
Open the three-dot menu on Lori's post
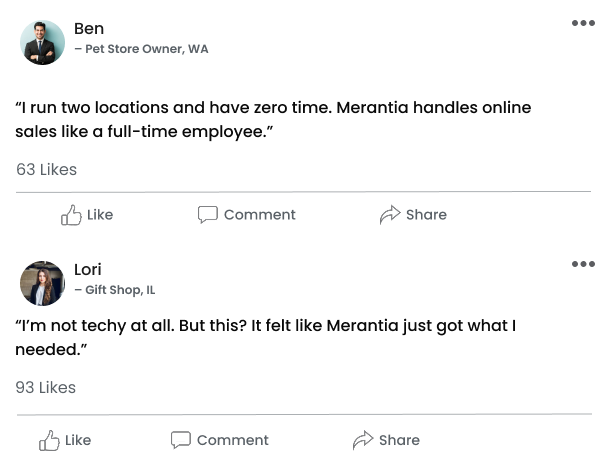click(x=583, y=264)
